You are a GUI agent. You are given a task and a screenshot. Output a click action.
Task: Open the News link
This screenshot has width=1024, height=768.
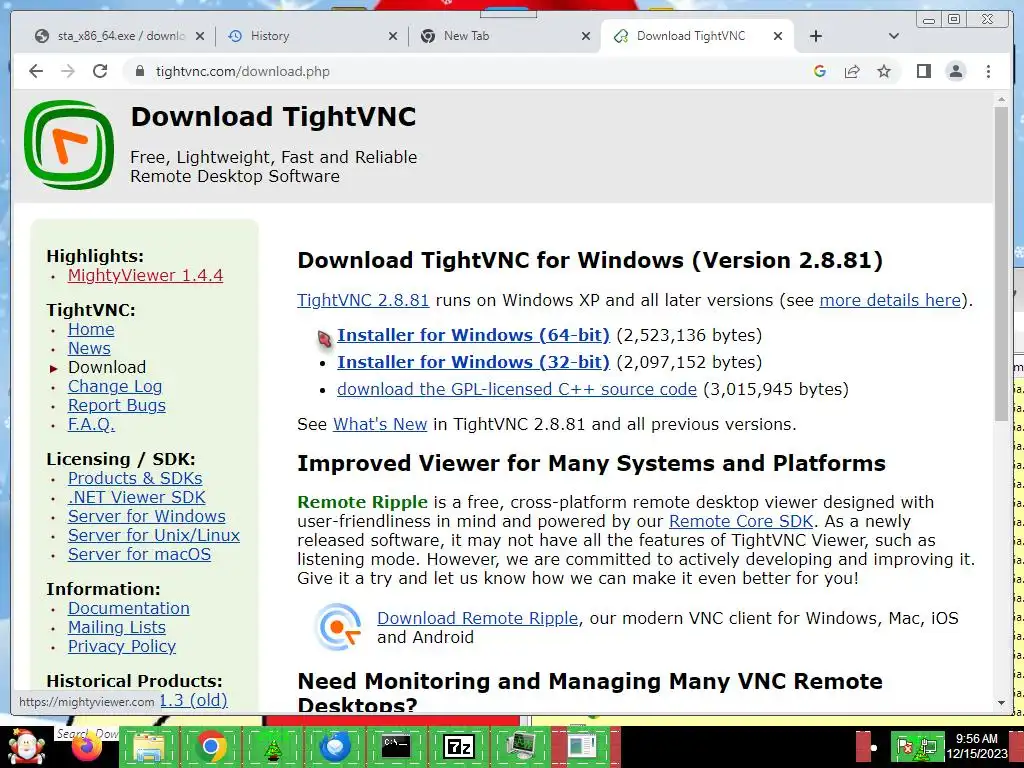(89, 349)
